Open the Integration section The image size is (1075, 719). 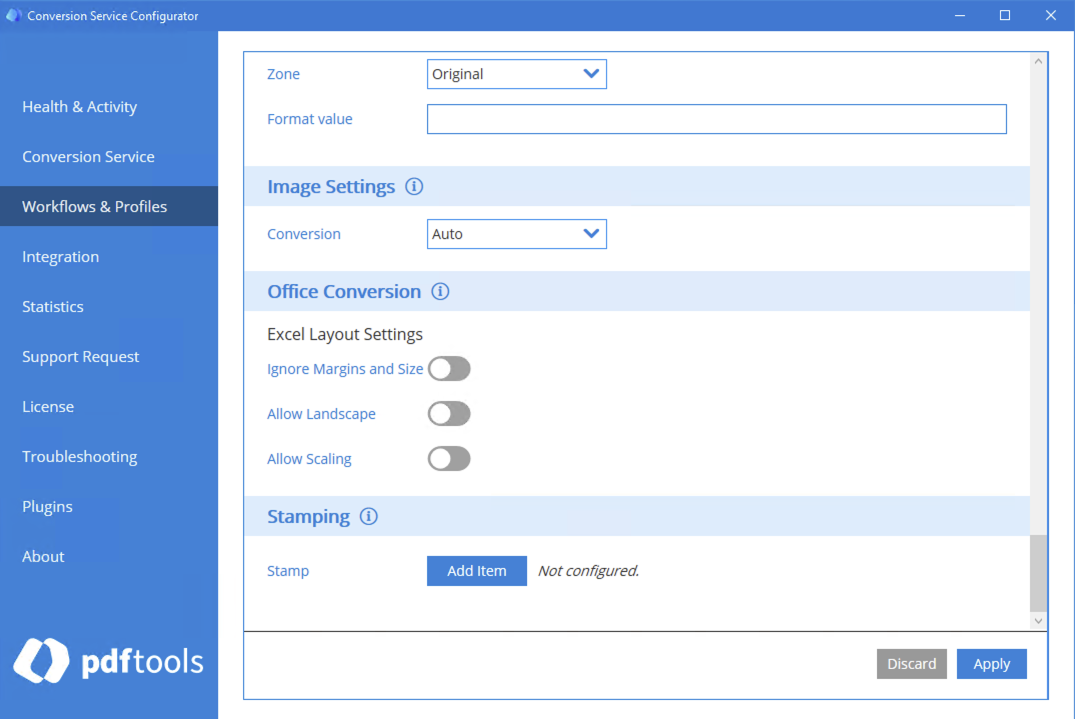pyautogui.click(x=60, y=256)
